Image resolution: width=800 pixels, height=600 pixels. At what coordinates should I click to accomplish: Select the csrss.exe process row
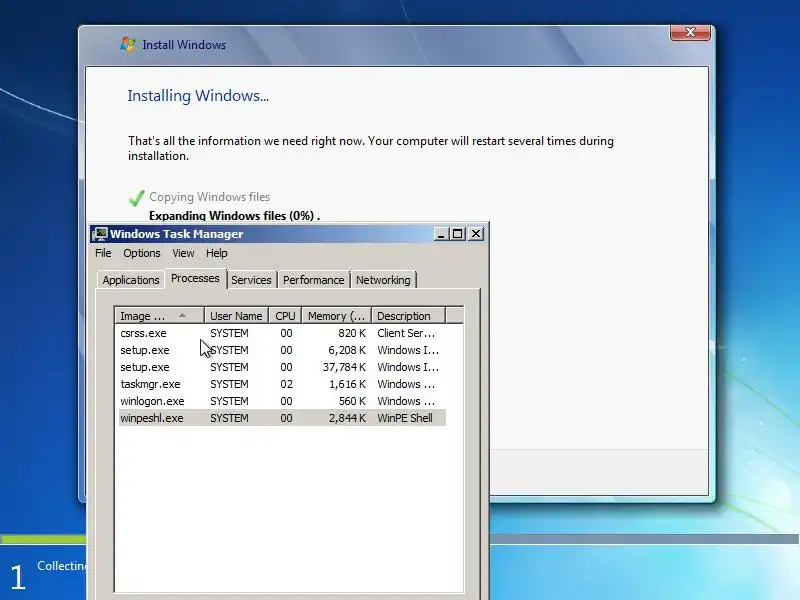pyautogui.click(x=282, y=333)
